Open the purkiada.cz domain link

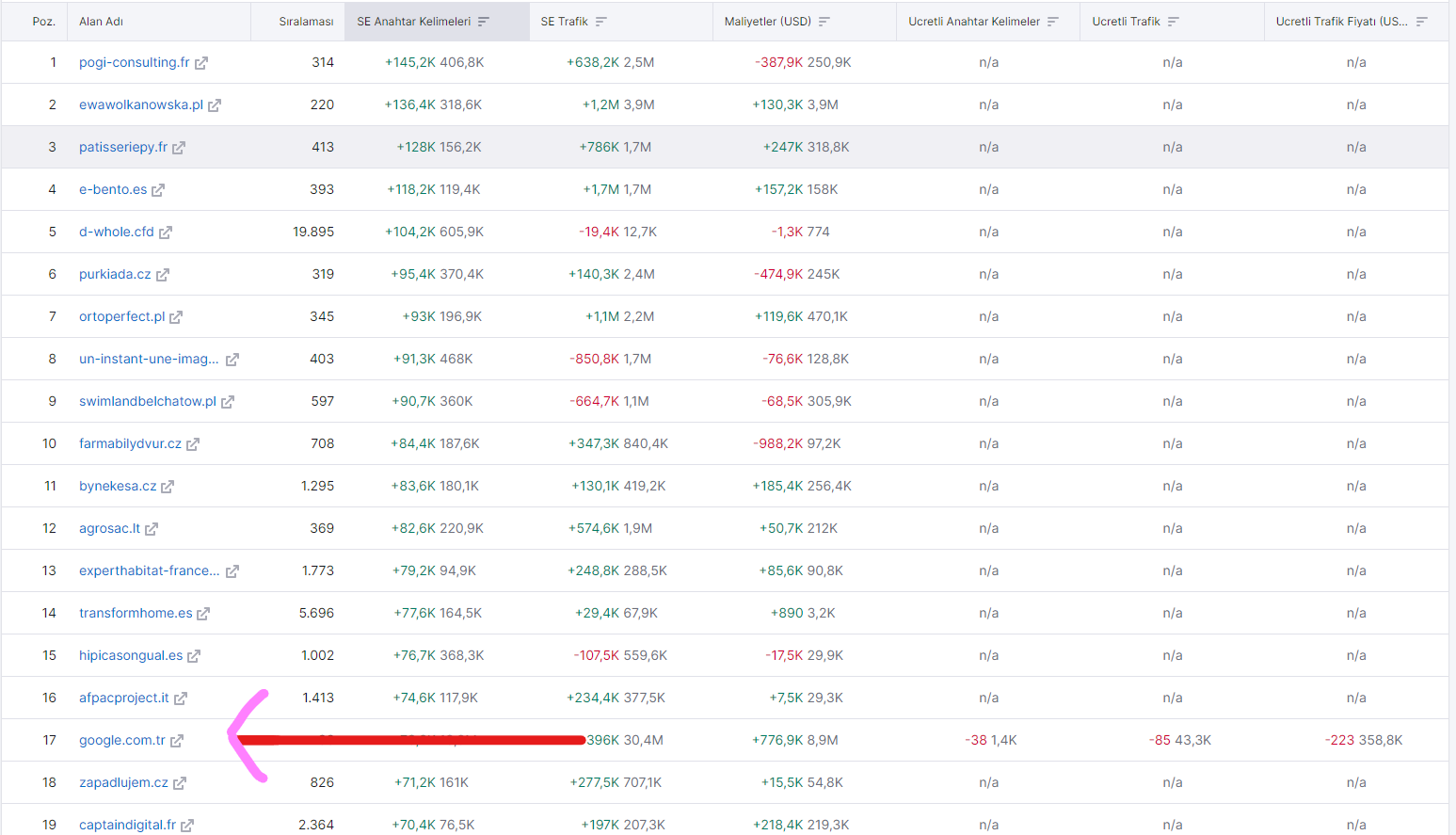[115, 274]
